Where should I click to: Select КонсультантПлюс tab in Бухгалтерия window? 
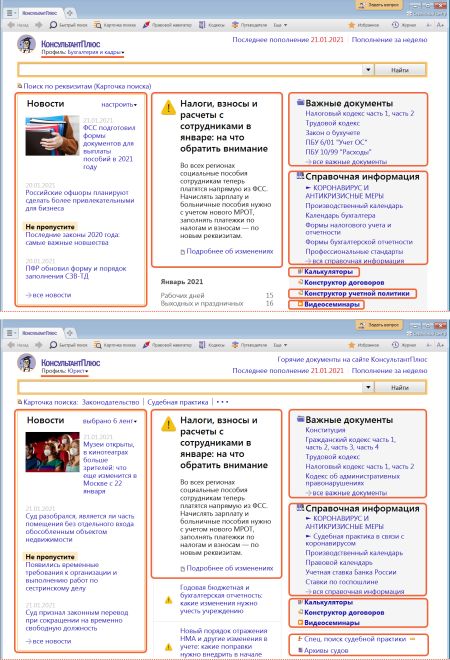(40, 13)
